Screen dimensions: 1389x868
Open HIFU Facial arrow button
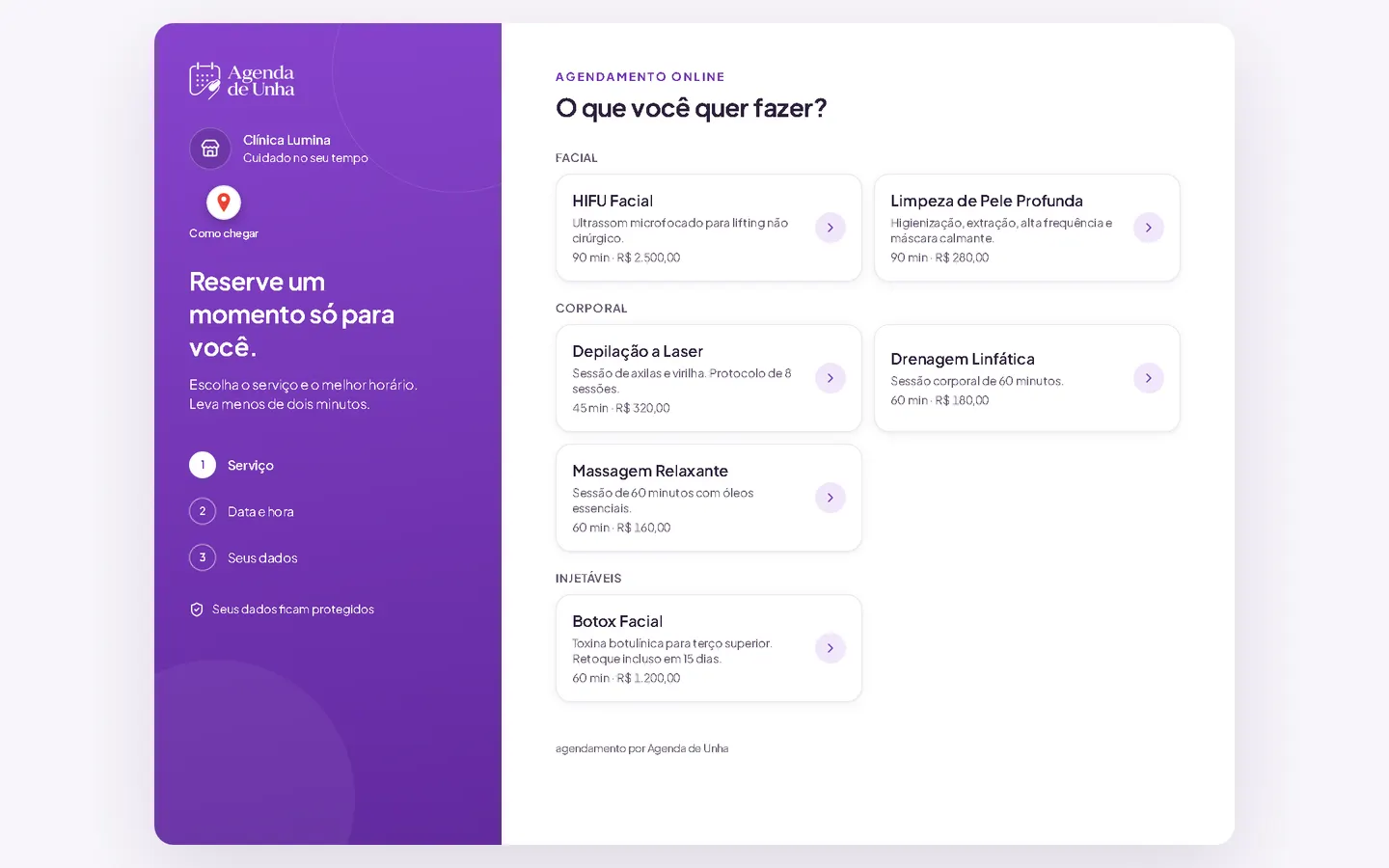click(x=831, y=228)
